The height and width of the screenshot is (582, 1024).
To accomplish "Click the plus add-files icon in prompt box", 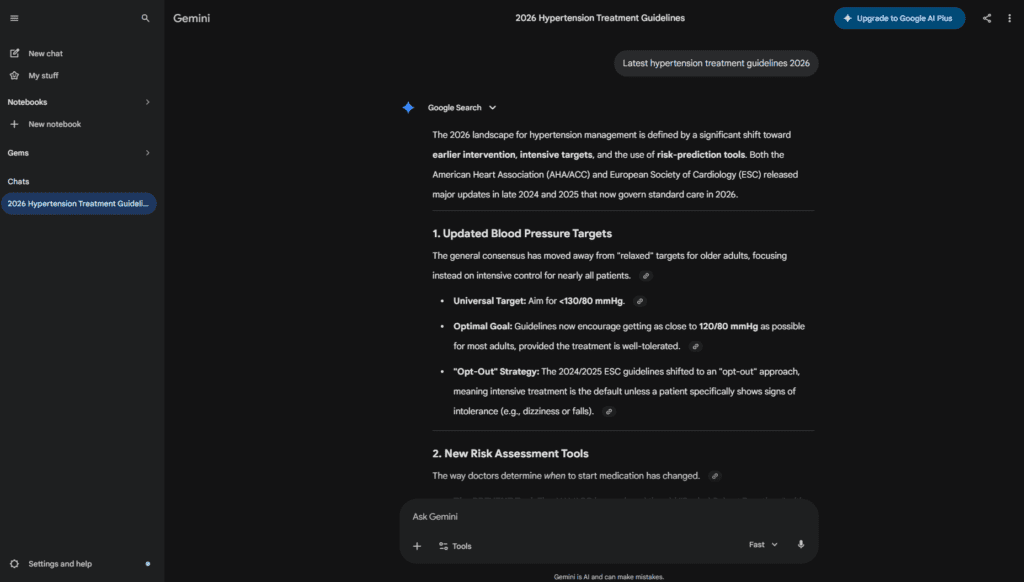I will click(417, 546).
